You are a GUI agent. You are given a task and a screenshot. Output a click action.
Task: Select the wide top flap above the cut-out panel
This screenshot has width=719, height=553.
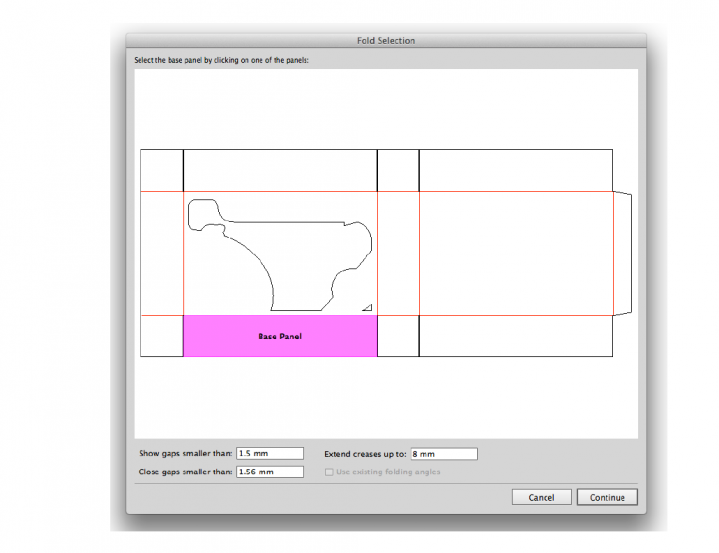[279, 170]
